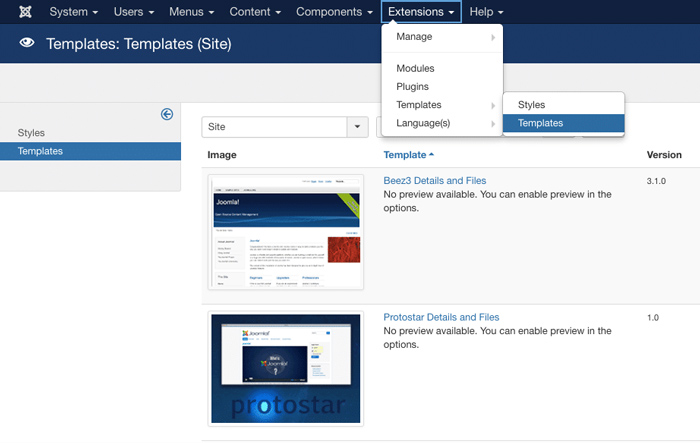The height and width of the screenshot is (443, 700).
Task: Click the eye icon beside Templates title
Action: click(x=27, y=43)
